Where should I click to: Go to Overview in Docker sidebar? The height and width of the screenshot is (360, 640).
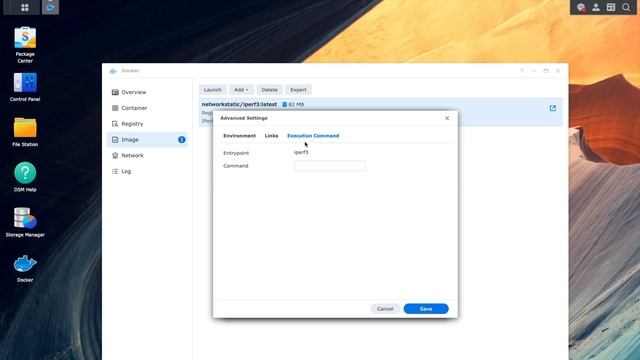(147, 92)
